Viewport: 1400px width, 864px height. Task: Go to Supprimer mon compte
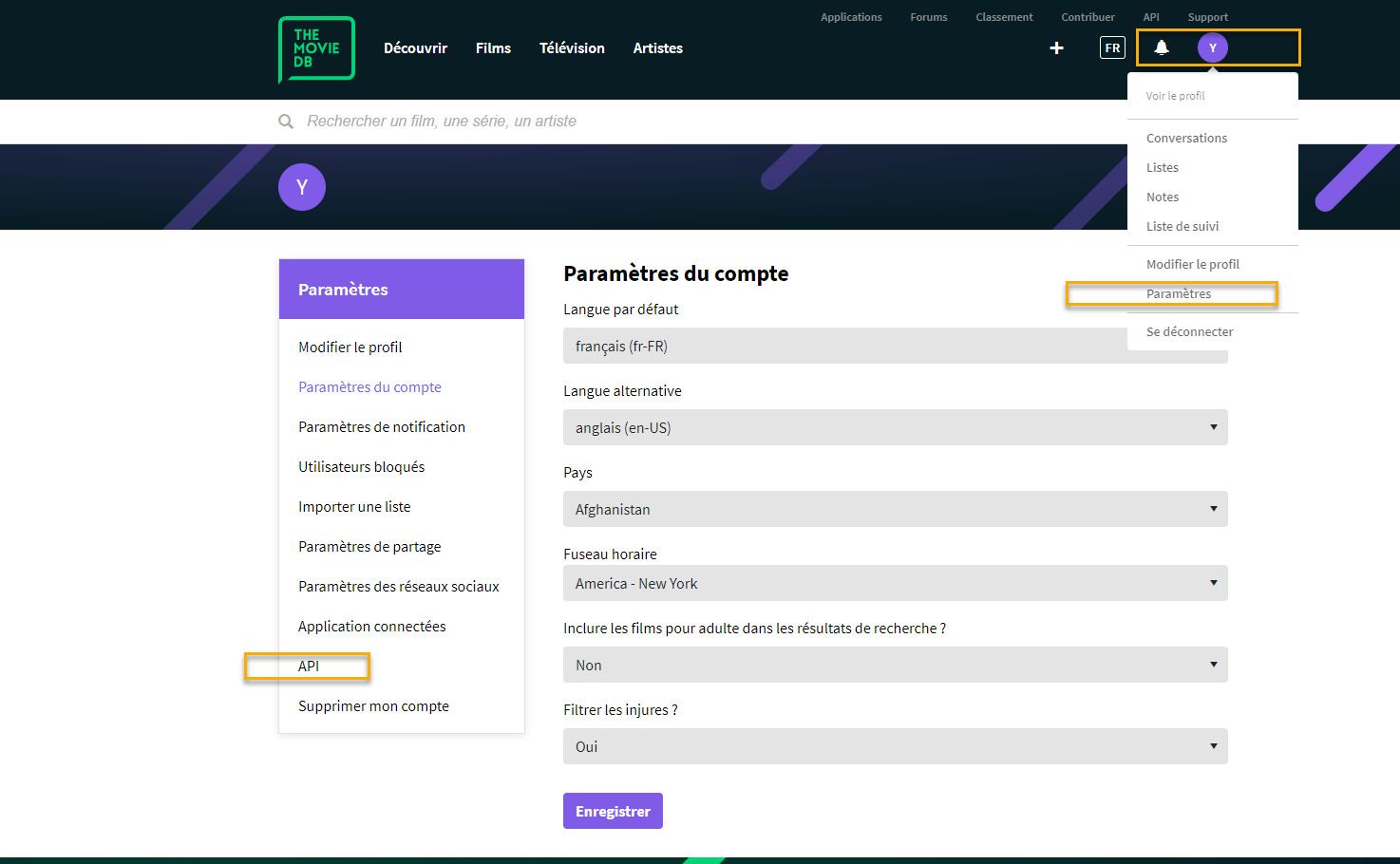tap(373, 705)
